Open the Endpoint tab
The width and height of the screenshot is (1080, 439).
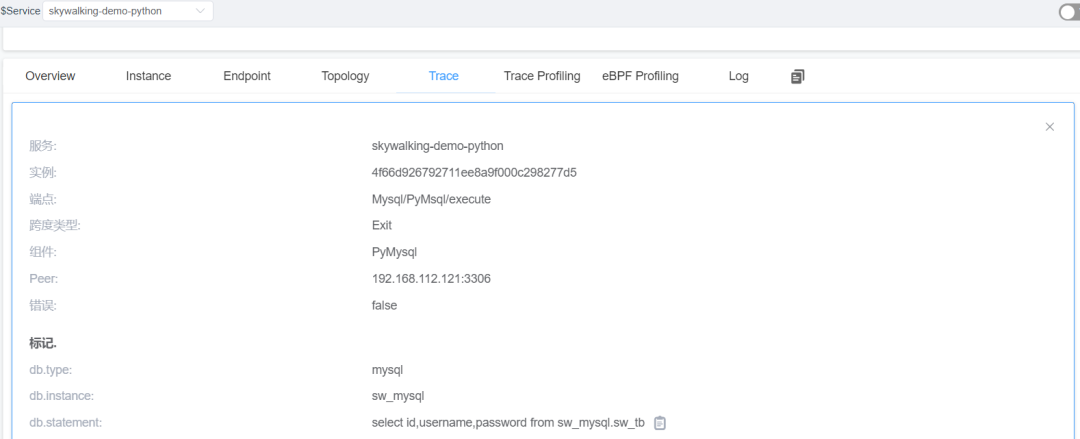click(x=247, y=76)
